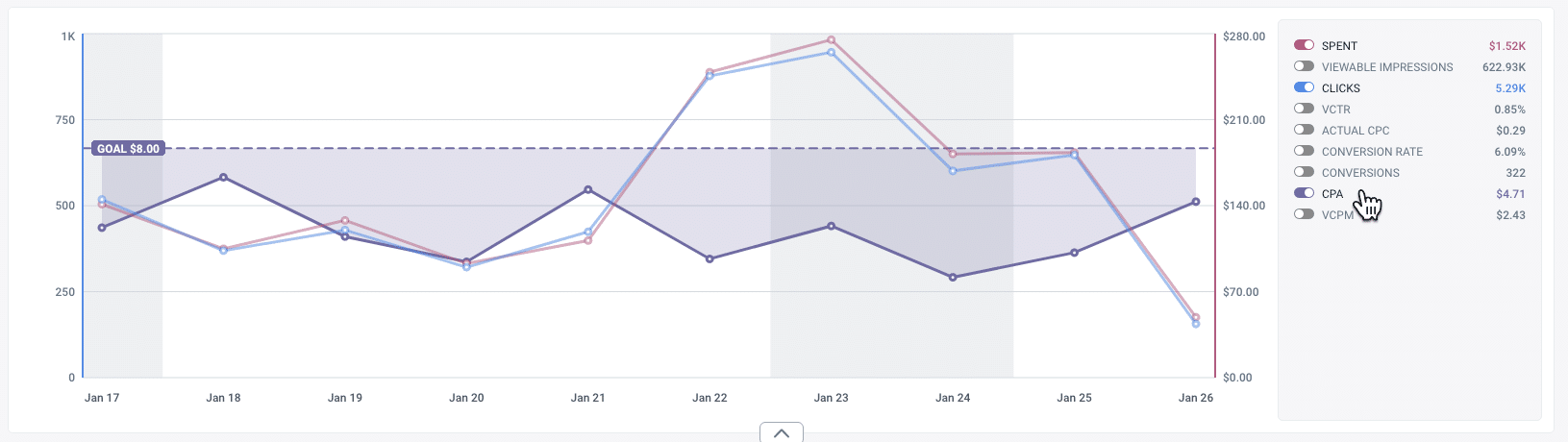Select the Jan 23 spent peak data point

832,40
